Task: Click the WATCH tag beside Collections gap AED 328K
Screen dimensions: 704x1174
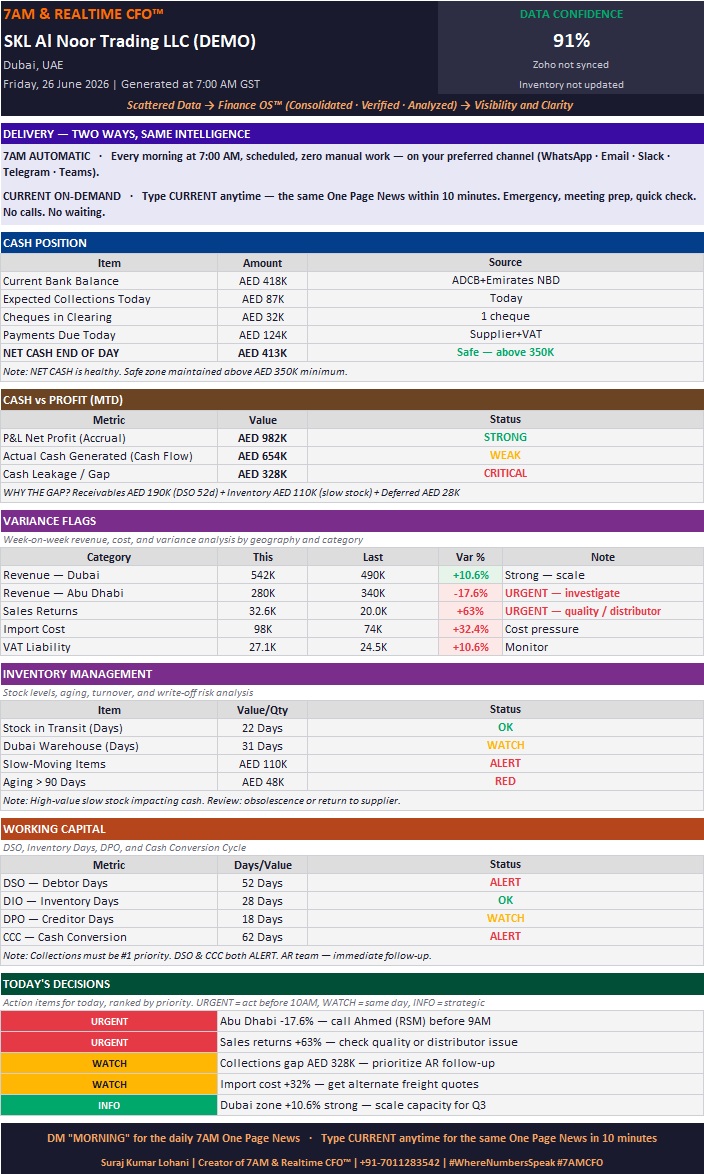Action: tap(109, 1063)
